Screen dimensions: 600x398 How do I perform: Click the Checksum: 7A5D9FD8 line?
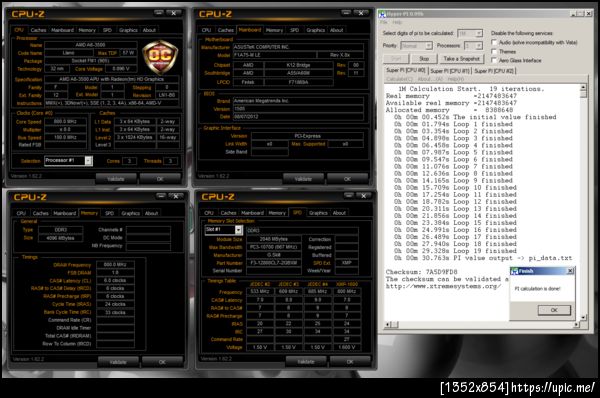pyautogui.click(x=421, y=272)
